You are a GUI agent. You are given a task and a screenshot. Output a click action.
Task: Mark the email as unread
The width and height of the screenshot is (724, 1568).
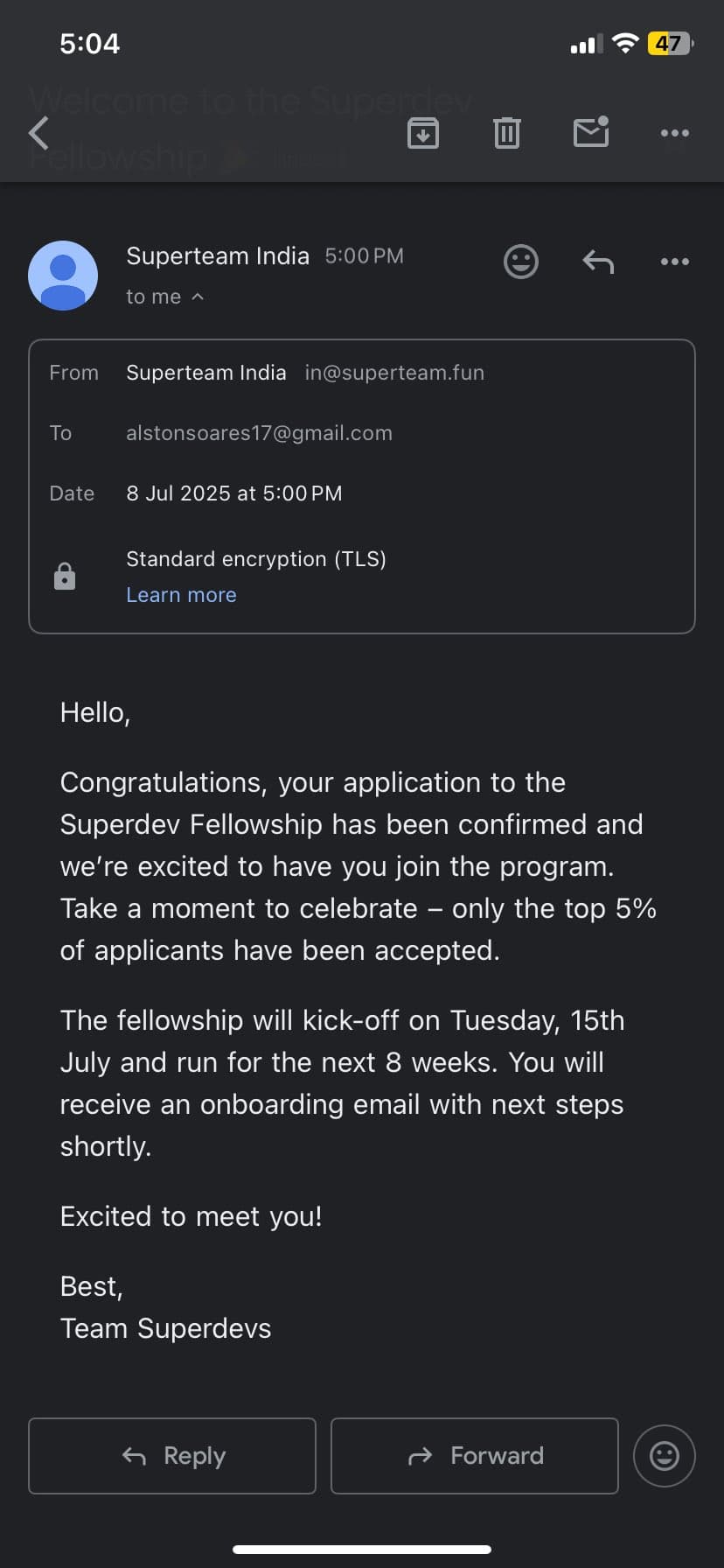591,132
